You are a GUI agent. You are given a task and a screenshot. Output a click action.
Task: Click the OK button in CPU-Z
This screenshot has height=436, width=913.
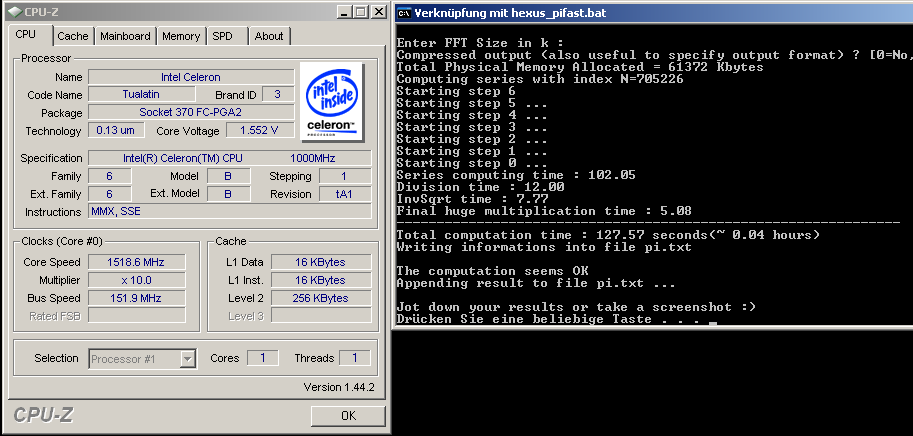[x=348, y=416]
